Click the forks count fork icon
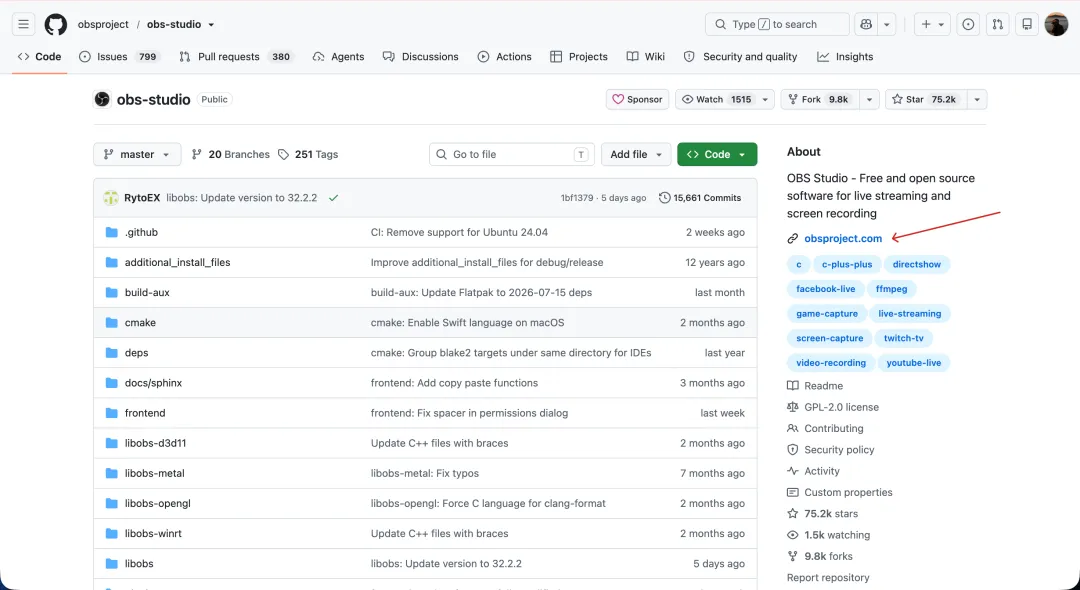 [793, 556]
